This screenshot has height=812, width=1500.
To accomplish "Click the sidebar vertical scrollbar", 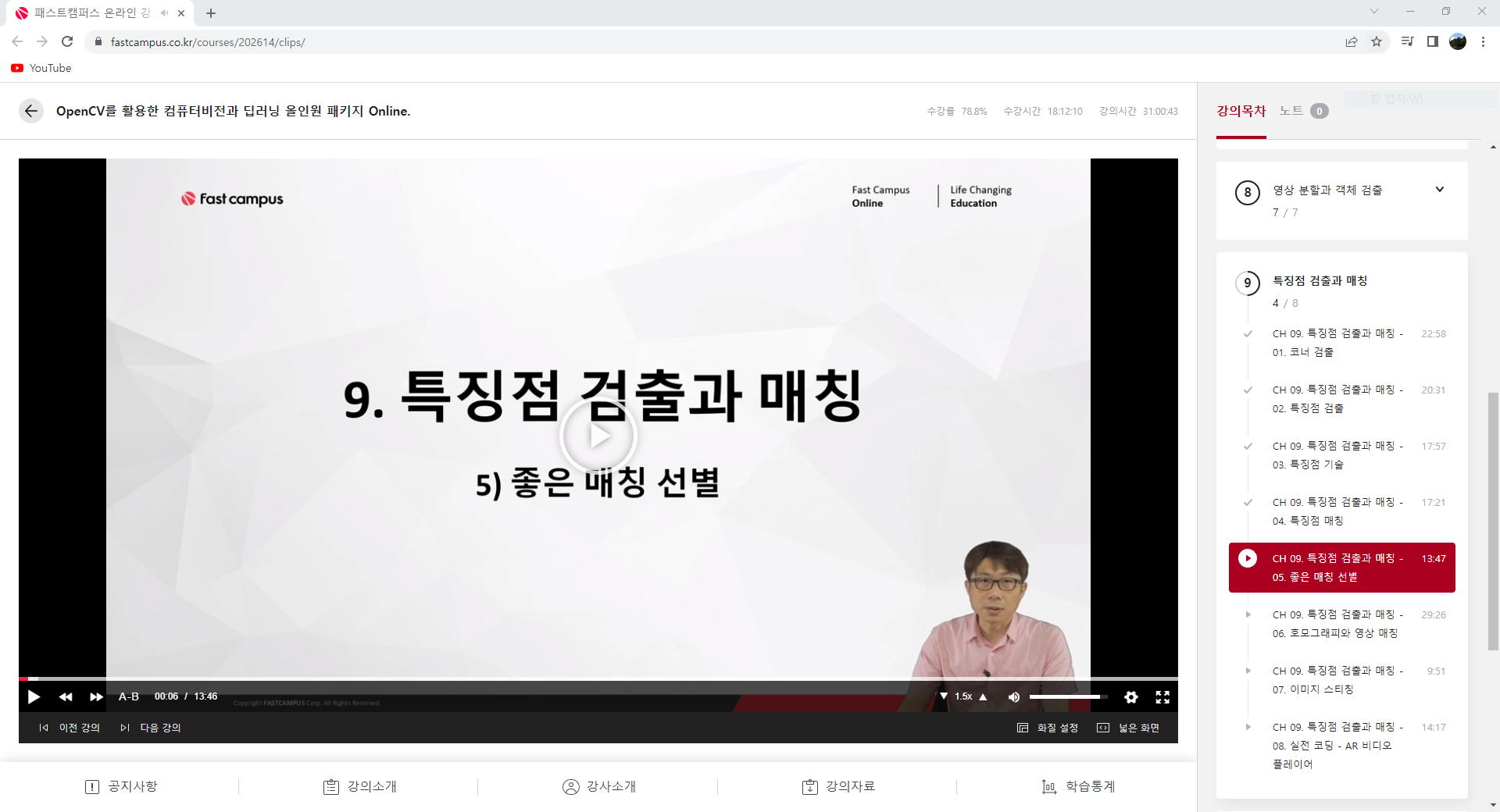I will point(1493,521).
